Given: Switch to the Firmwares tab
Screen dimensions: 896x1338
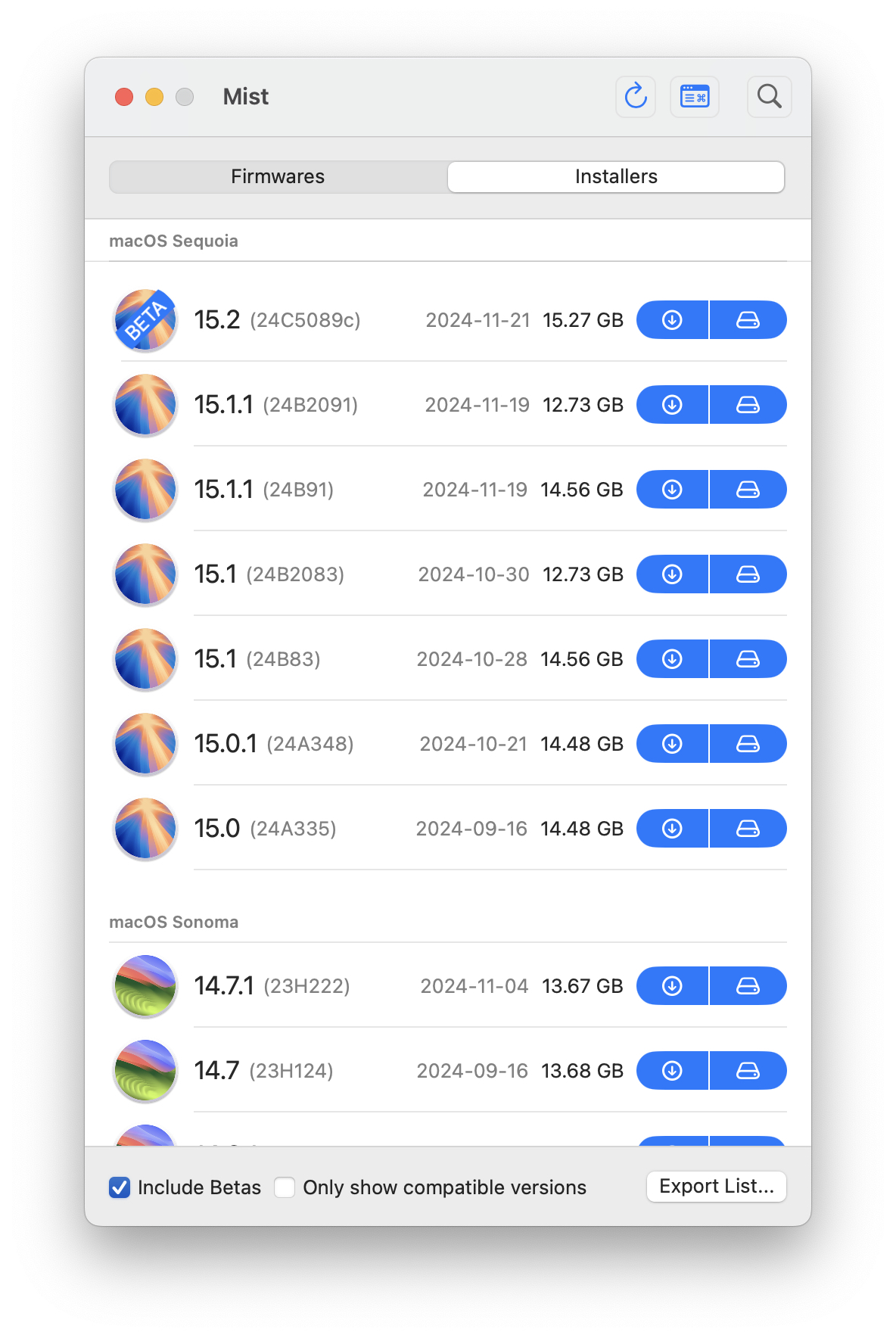Looking at the screenshot, I should pyautogui.click(x=278, y=177).
